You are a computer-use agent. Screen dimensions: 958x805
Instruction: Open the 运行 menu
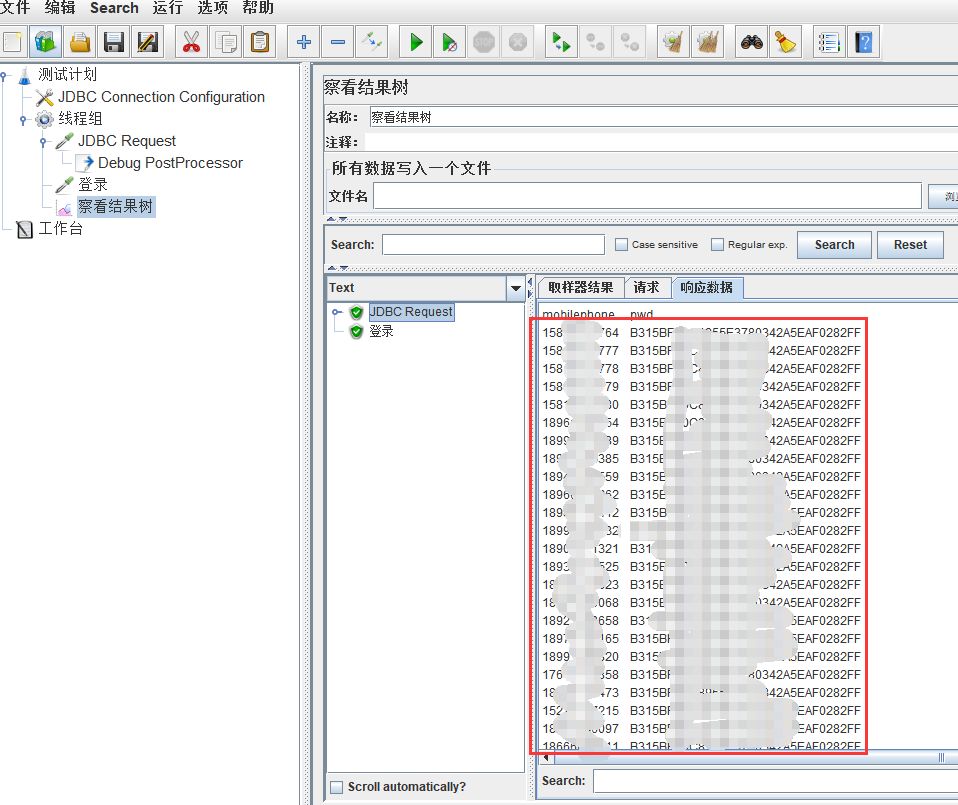coord(167,7)
